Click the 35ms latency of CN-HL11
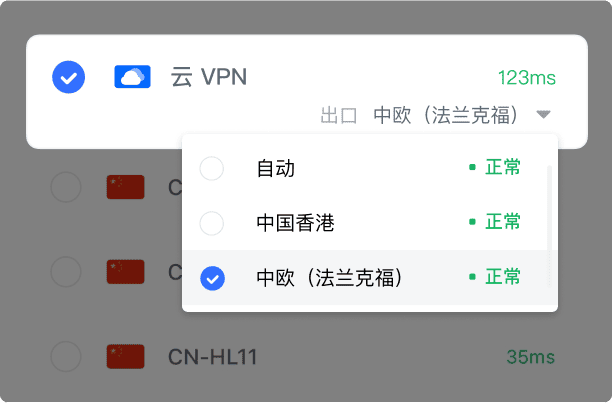Viewport: 612px width, 403px height. (x=530, y=357)
